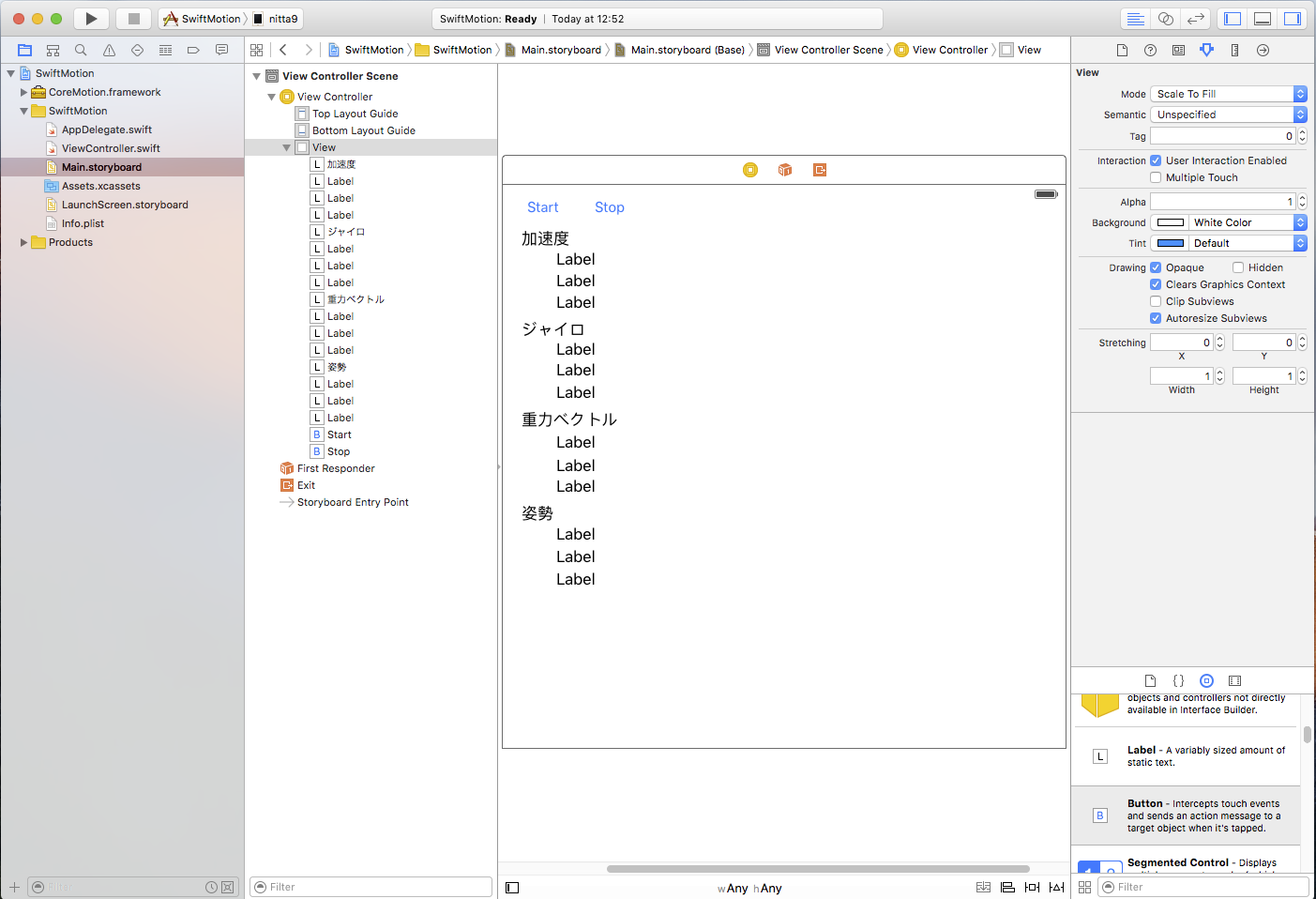Click the Start button on the canvas
This screenshot has width=1316, height=899.
[542, 207]
